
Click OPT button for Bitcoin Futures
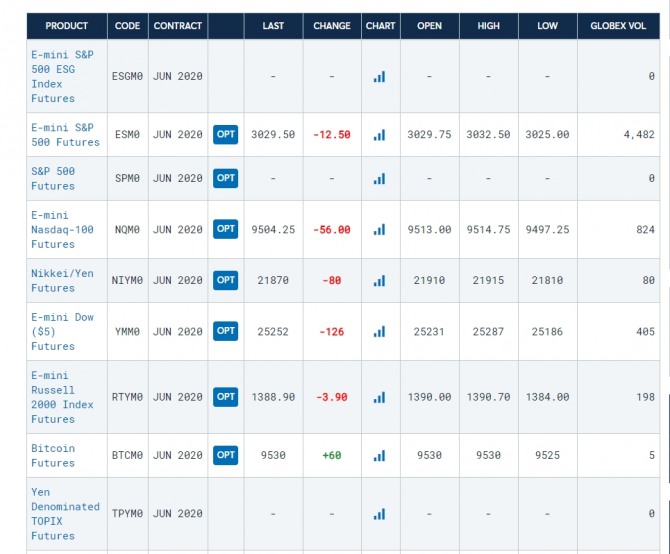pos(226,455)
